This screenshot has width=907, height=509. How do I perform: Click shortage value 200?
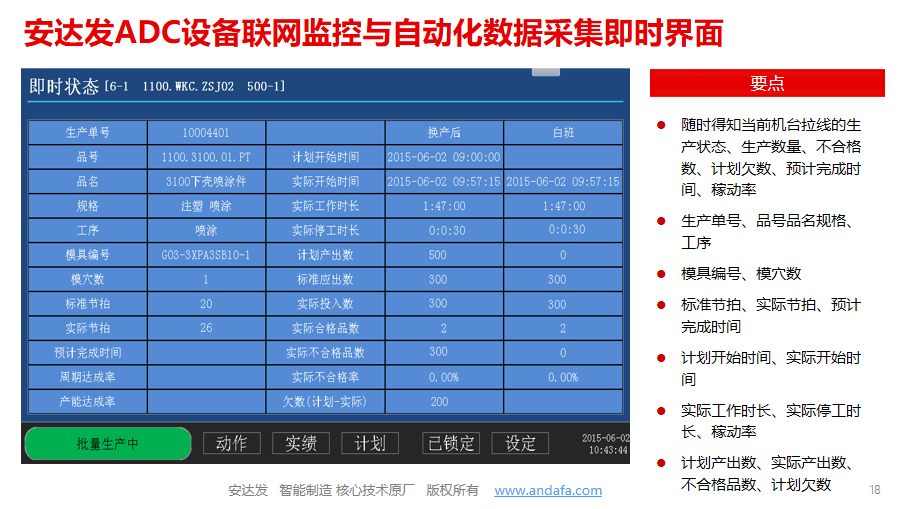click(x=444, y=401)
